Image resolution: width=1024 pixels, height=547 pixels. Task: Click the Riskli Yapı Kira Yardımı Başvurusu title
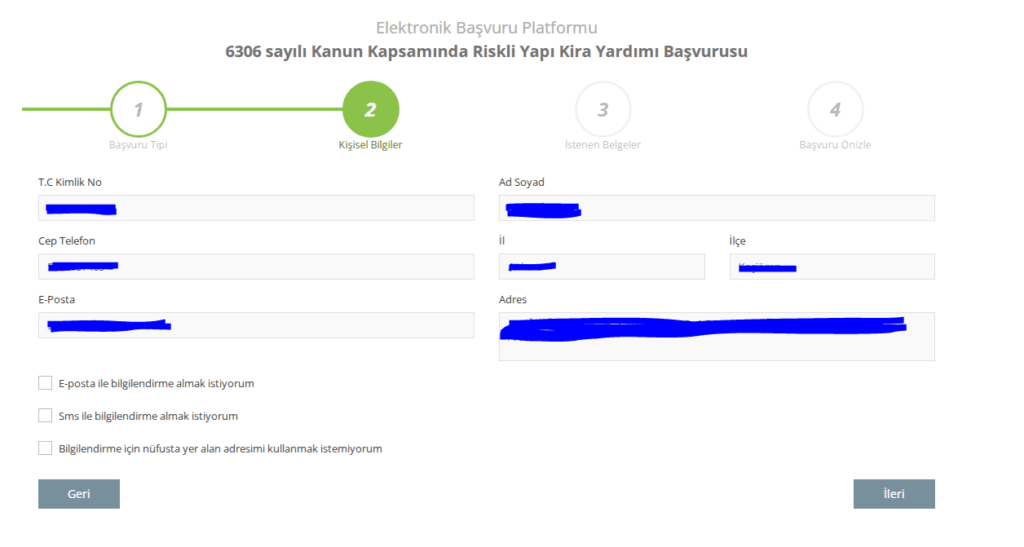pos(487,52)
